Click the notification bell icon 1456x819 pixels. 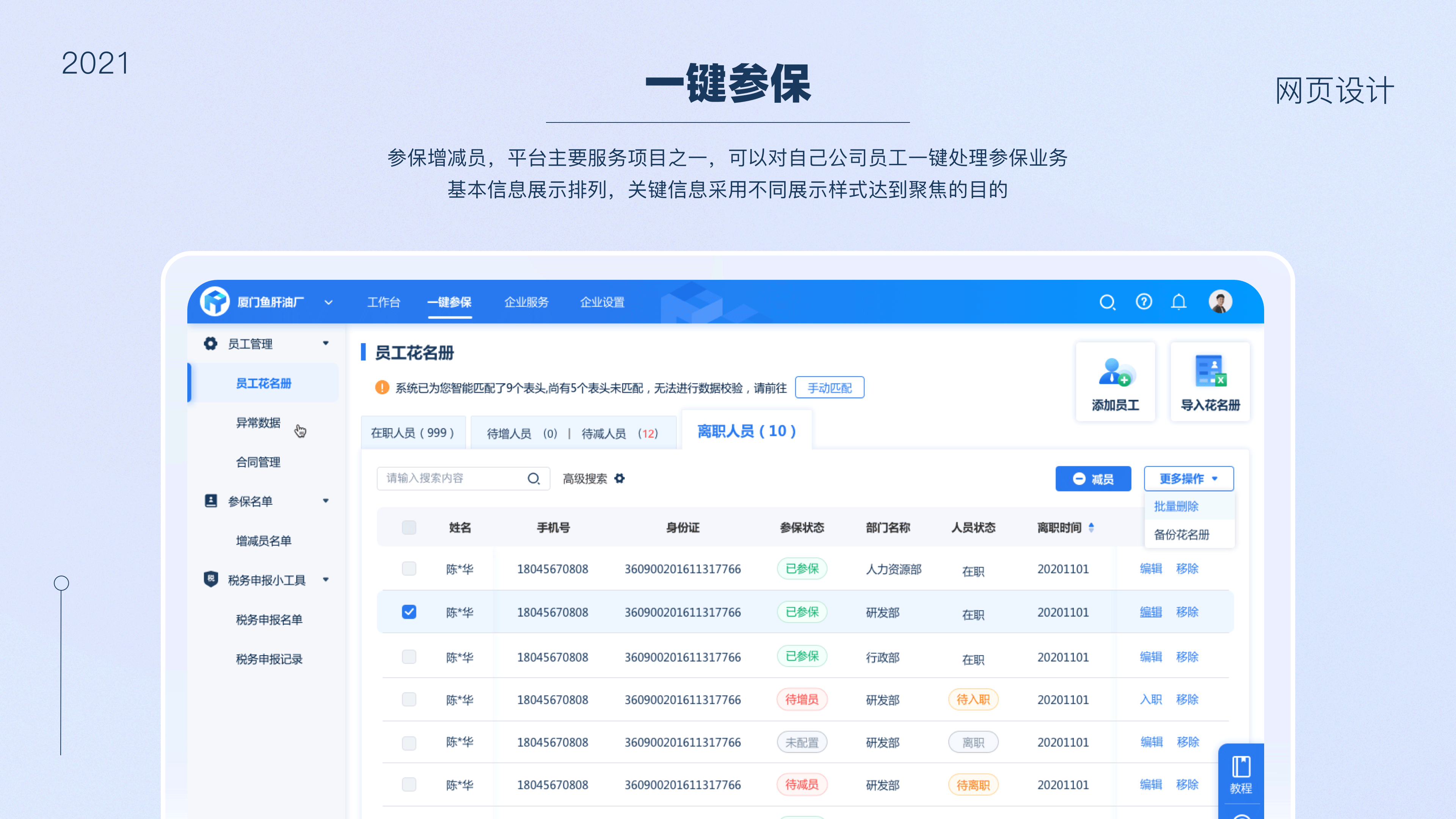pyautogui.click(x=1179, y=302)
